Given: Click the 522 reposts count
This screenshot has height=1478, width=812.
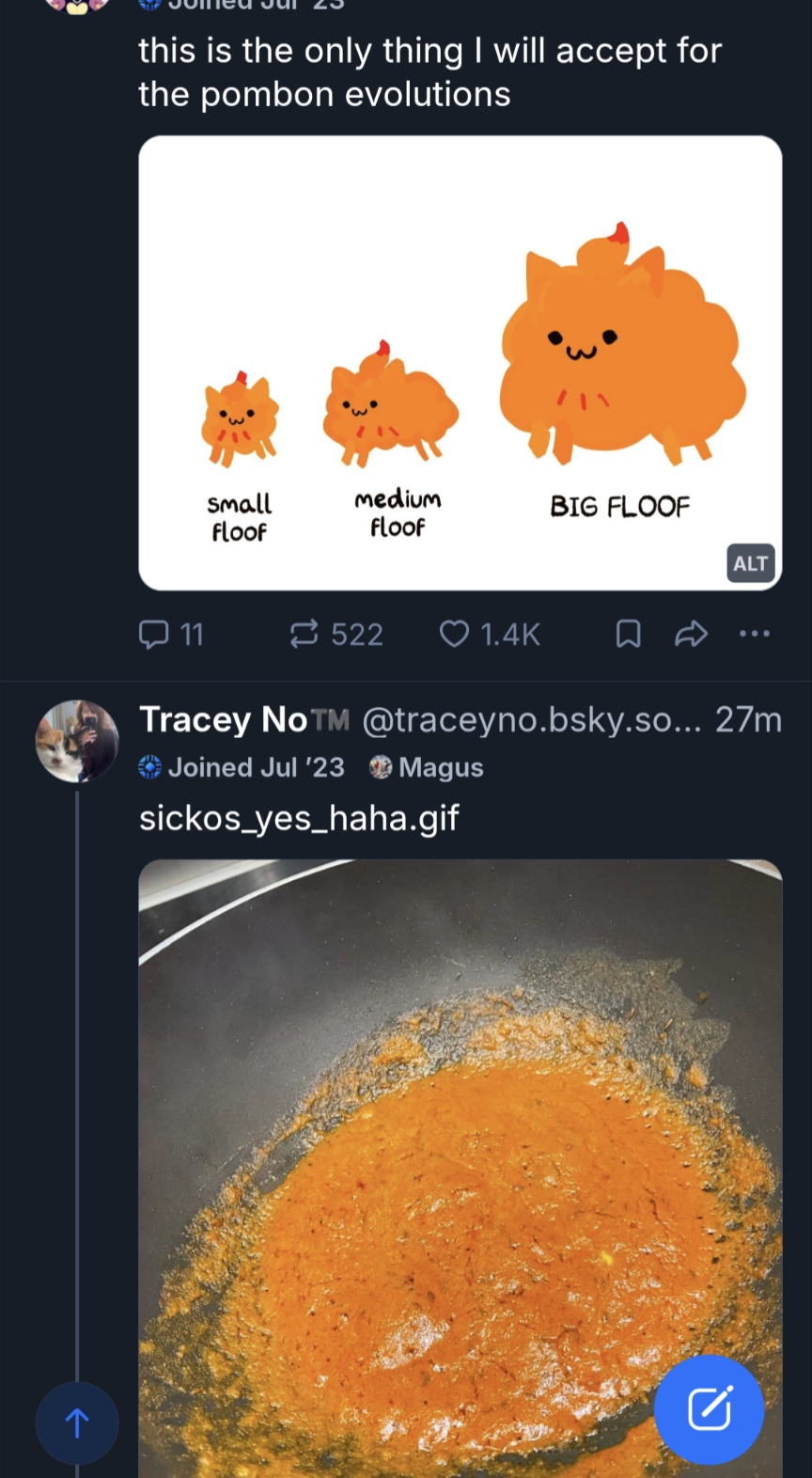Looking at the screenshot, I should [356, 635].
